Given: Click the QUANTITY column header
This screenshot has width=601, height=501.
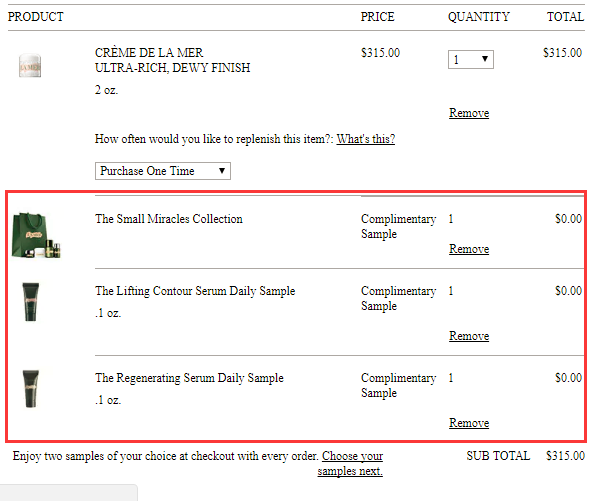Looking at the screenshot, I should 479,17.
